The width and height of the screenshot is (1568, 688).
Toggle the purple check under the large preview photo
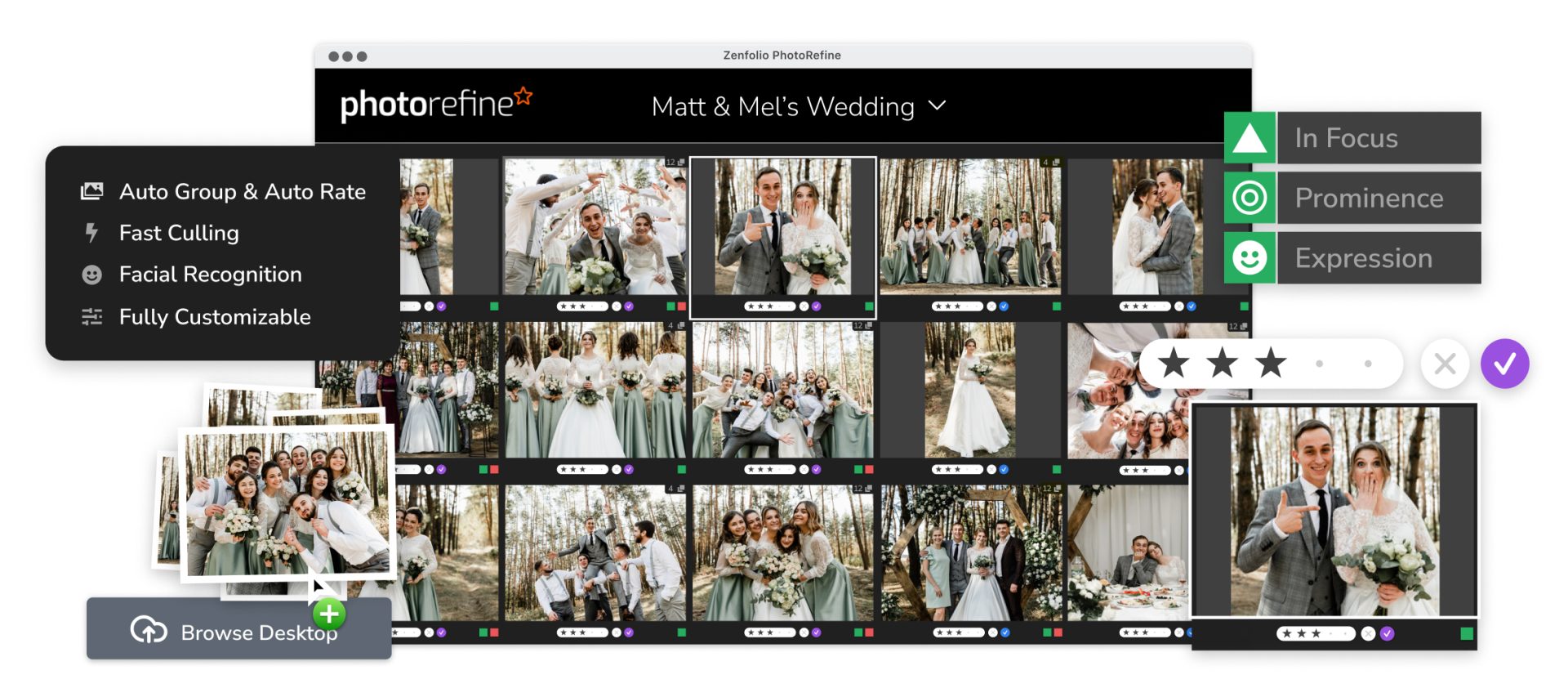coord(1388,633)
